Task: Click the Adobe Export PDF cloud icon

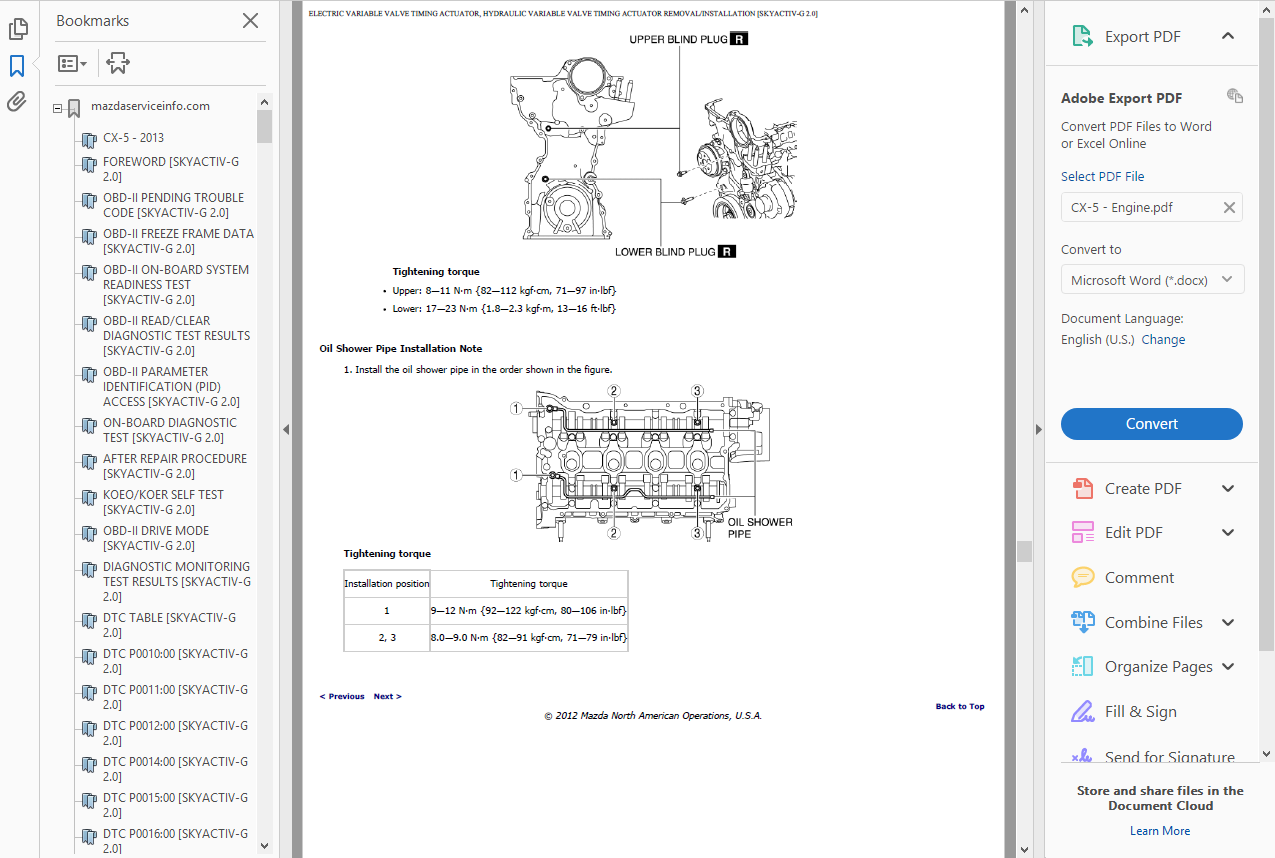Action: click(1235, 96)
